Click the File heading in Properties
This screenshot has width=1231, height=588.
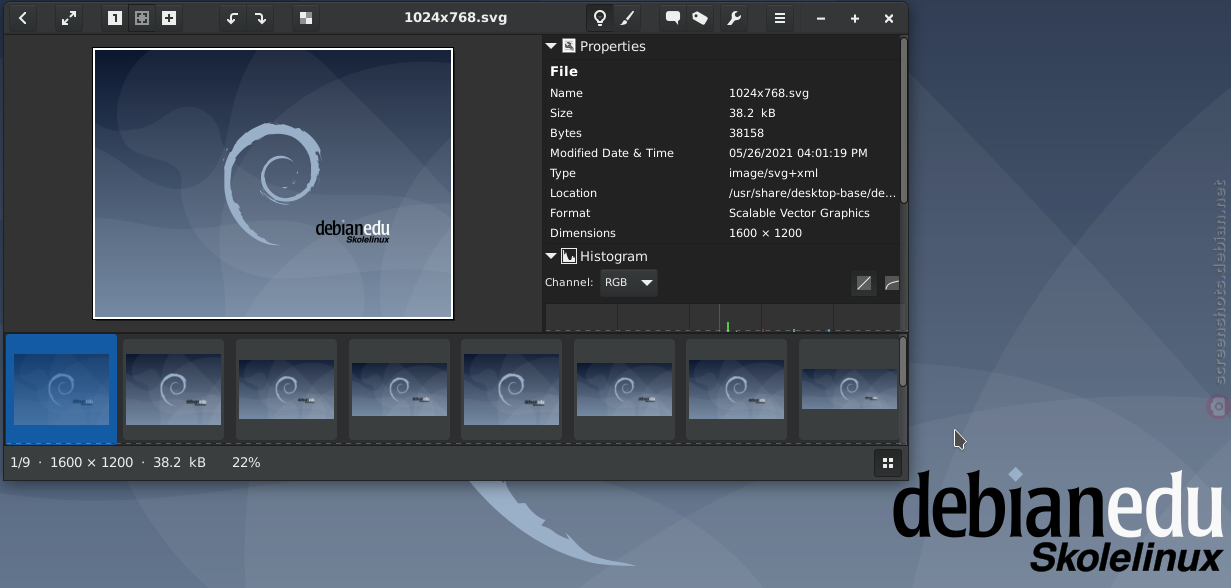tap(564, 71)
